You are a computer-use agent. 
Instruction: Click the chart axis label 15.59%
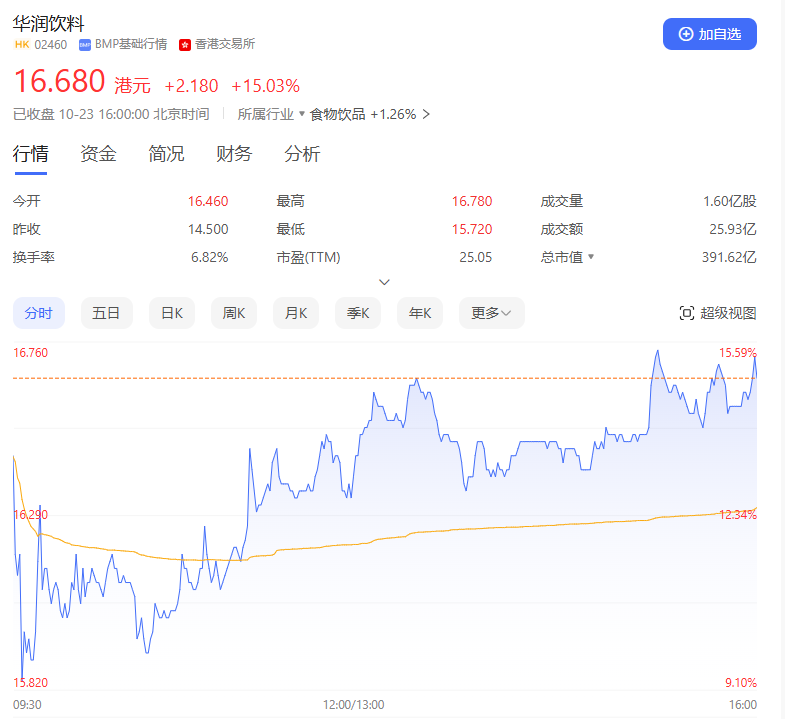(737, 352)
